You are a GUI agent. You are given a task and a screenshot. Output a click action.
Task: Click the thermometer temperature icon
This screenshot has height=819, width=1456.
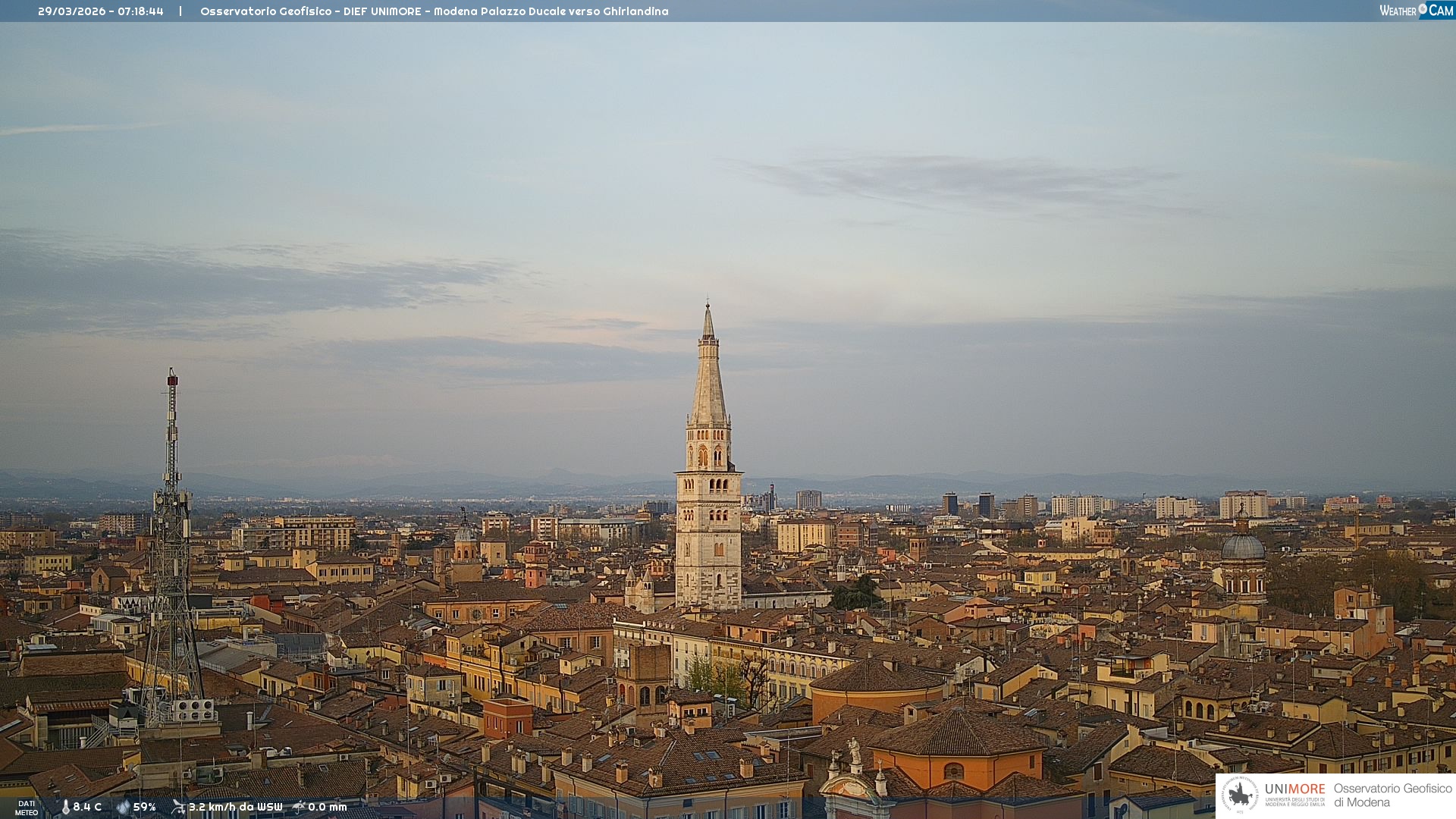[x=65, y=807]
